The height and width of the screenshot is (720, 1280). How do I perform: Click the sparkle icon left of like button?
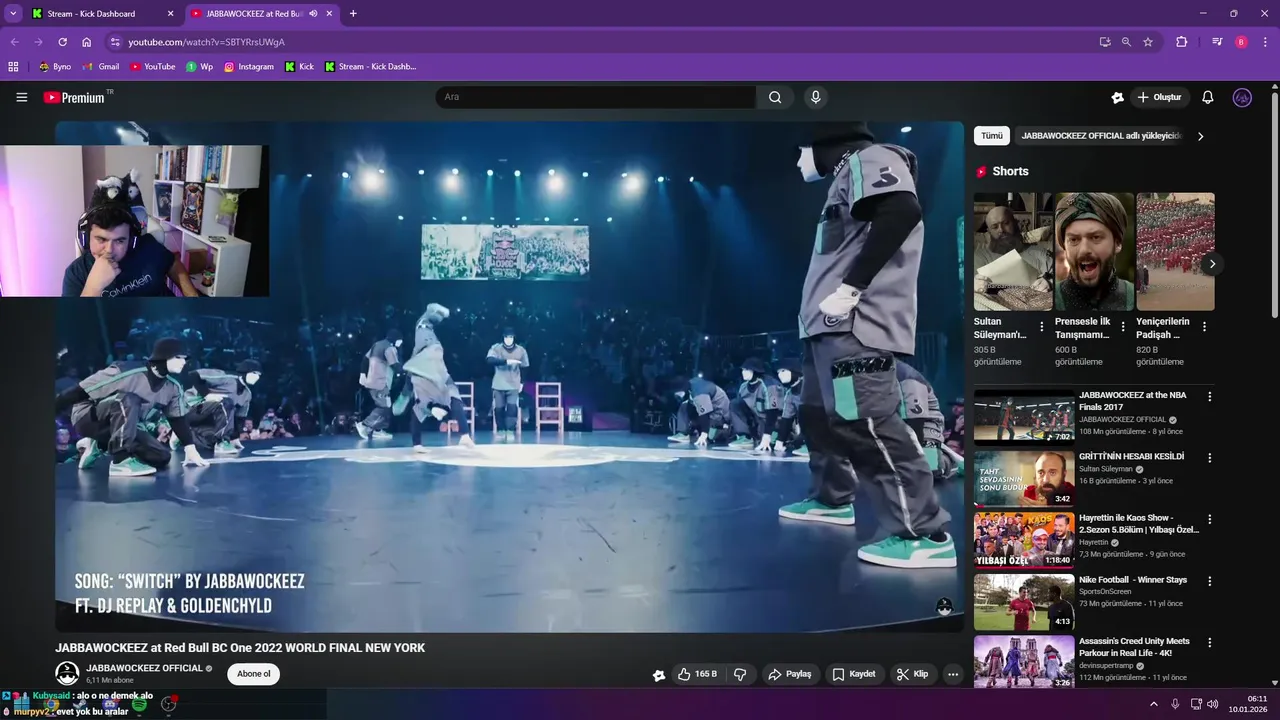659,675
